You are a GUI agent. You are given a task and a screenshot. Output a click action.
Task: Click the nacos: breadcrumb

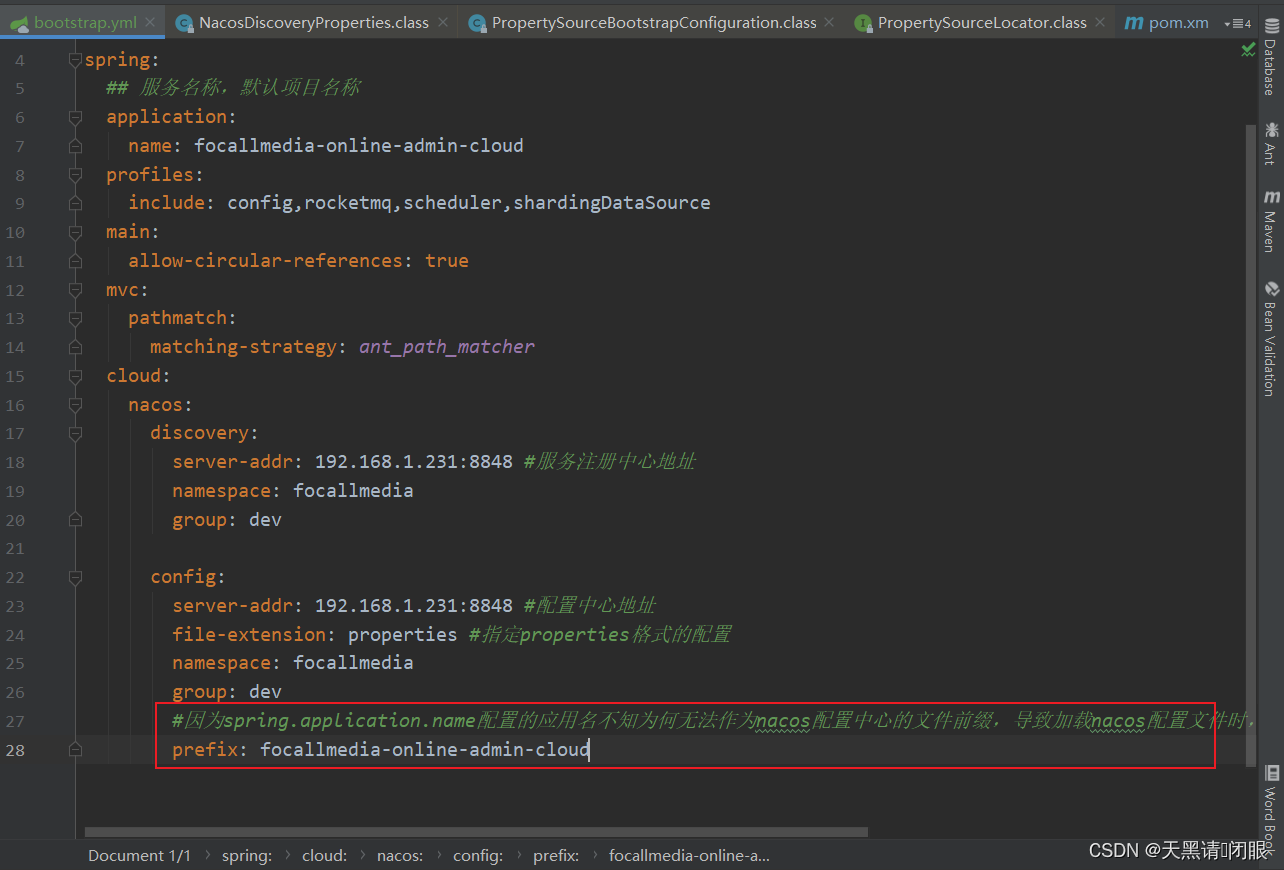(400, 855)
